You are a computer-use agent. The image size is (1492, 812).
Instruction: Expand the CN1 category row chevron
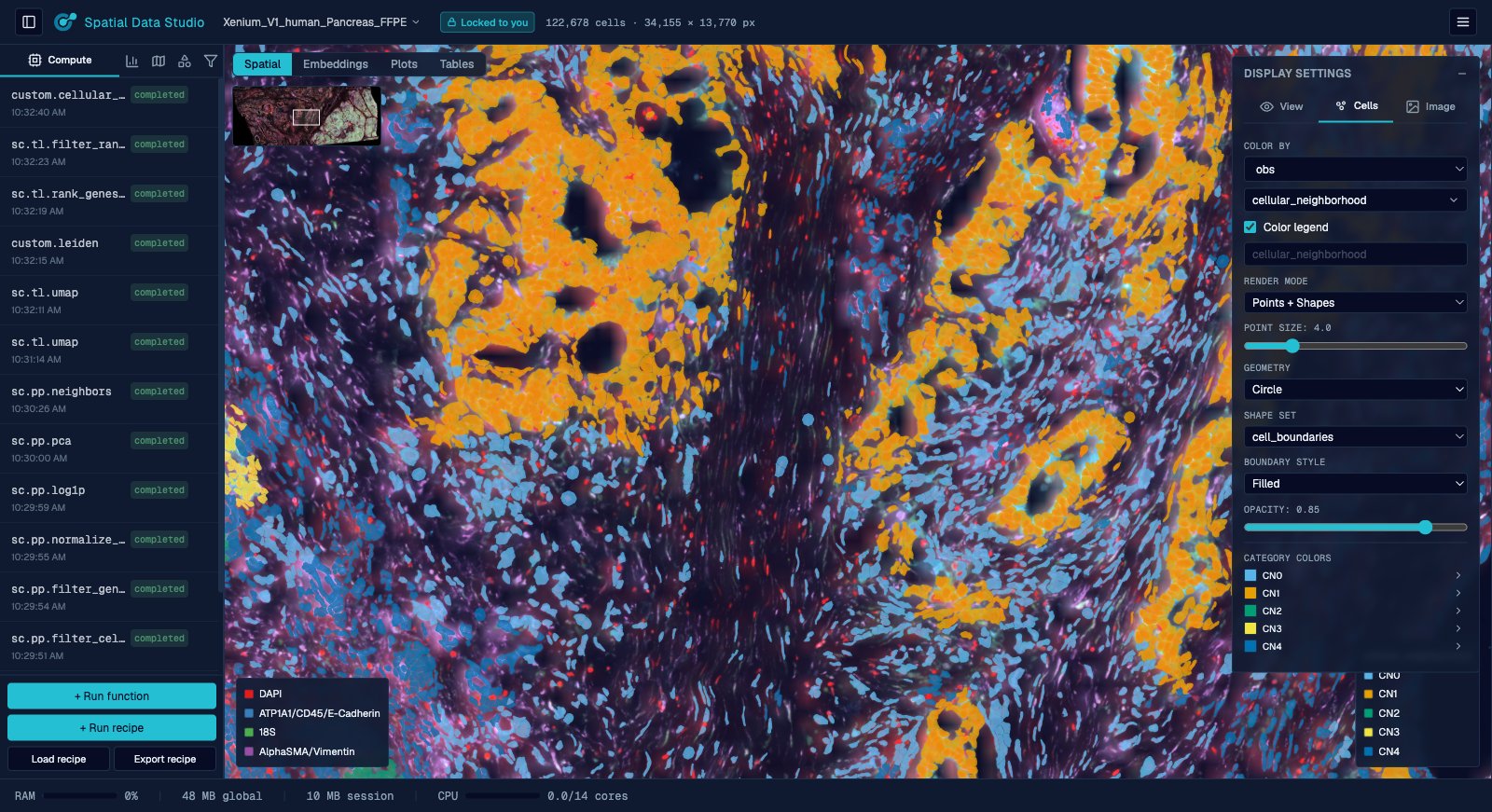[x=1458, y=593]
